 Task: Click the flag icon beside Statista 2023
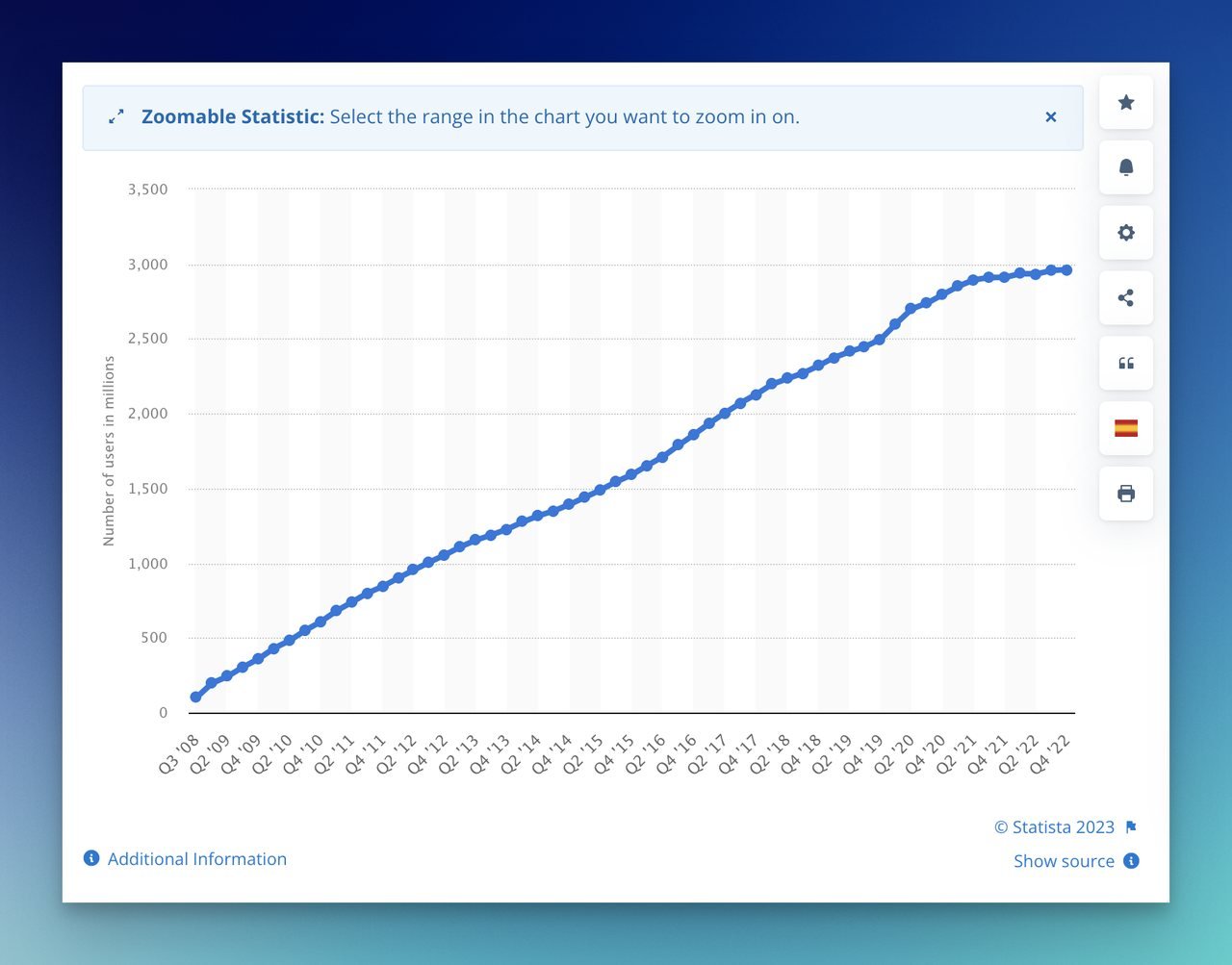tap(1131, 827)
